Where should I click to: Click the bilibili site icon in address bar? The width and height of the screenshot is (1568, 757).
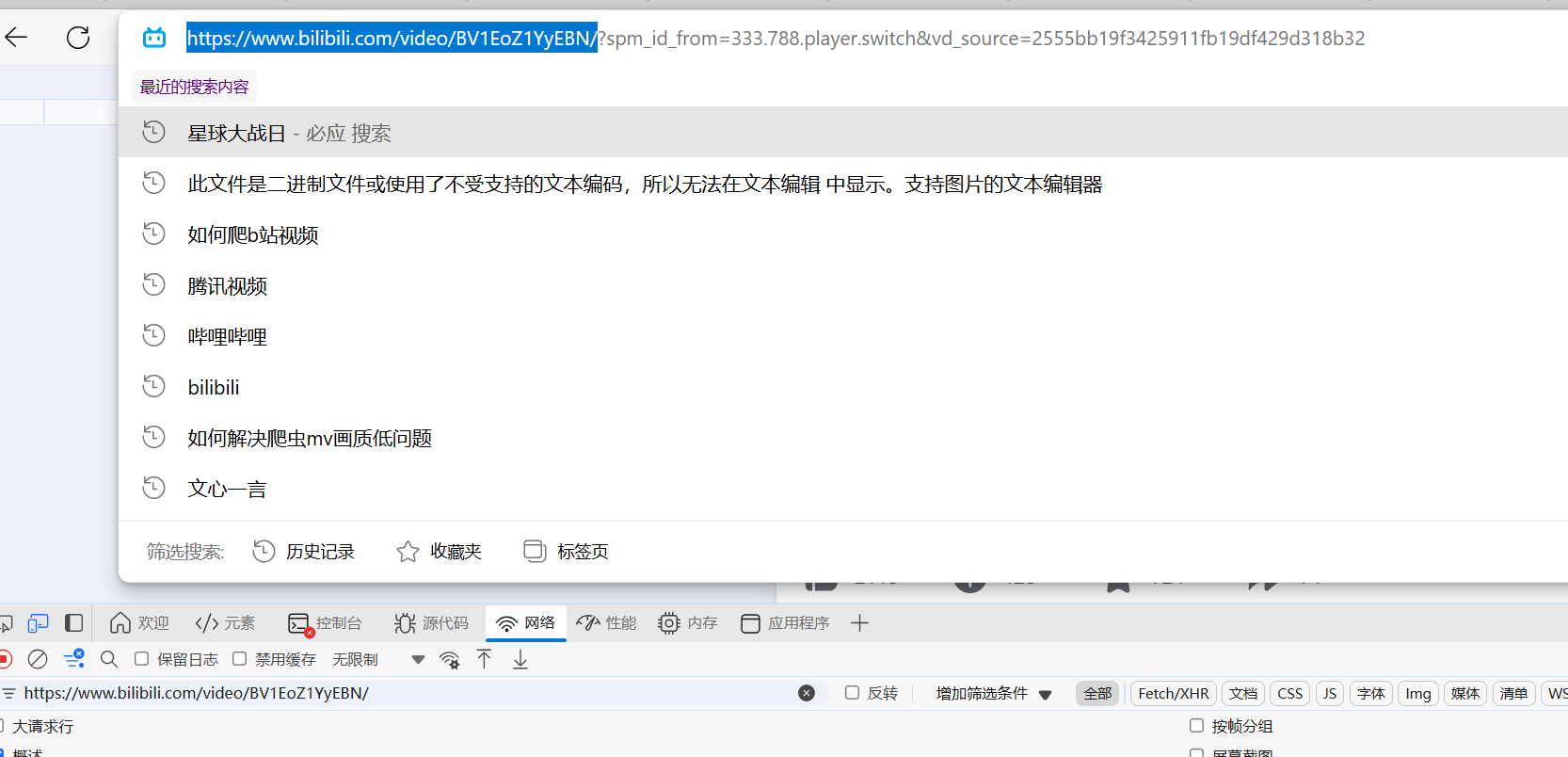(154, 38)
